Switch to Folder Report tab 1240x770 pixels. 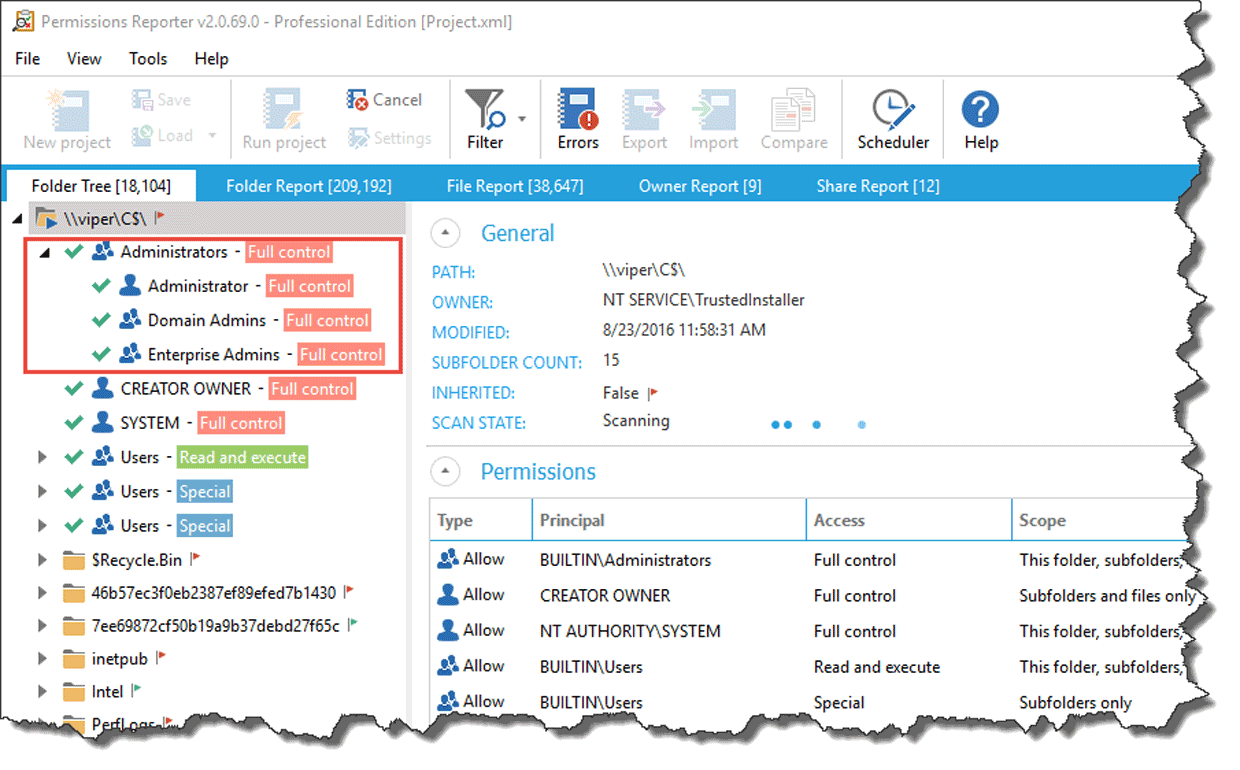point(308,186)
